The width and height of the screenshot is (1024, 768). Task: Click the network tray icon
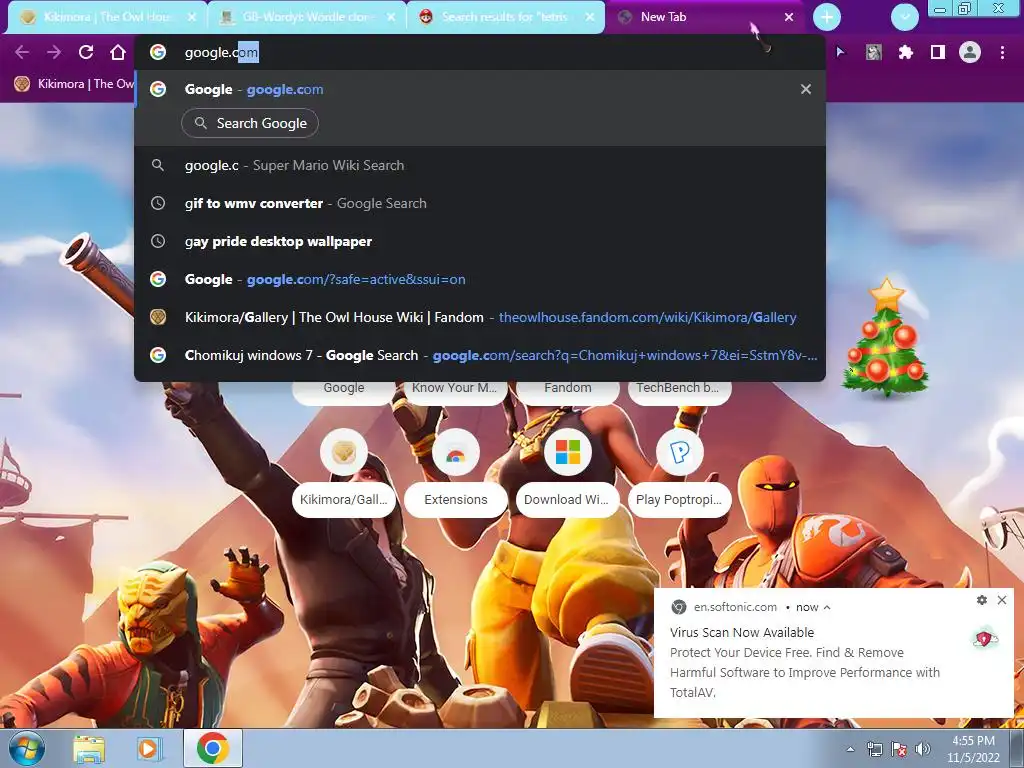pos(874,749)
